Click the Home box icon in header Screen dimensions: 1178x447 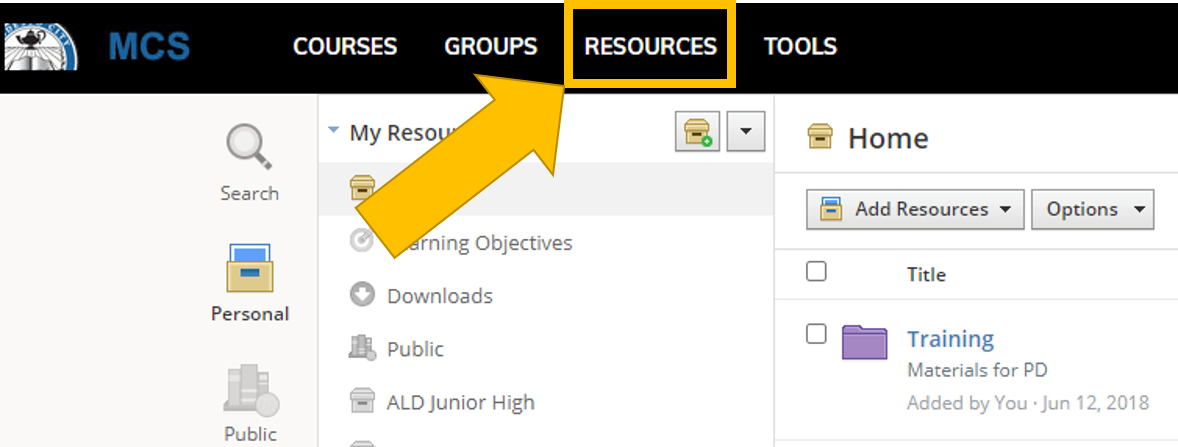820,137
